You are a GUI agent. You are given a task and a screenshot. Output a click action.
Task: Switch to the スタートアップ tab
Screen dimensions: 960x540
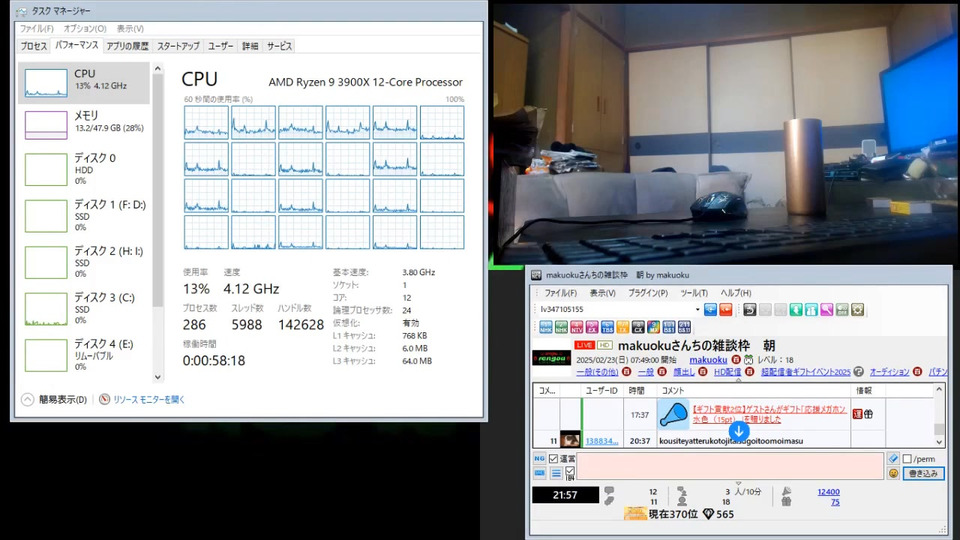(178, 46)
